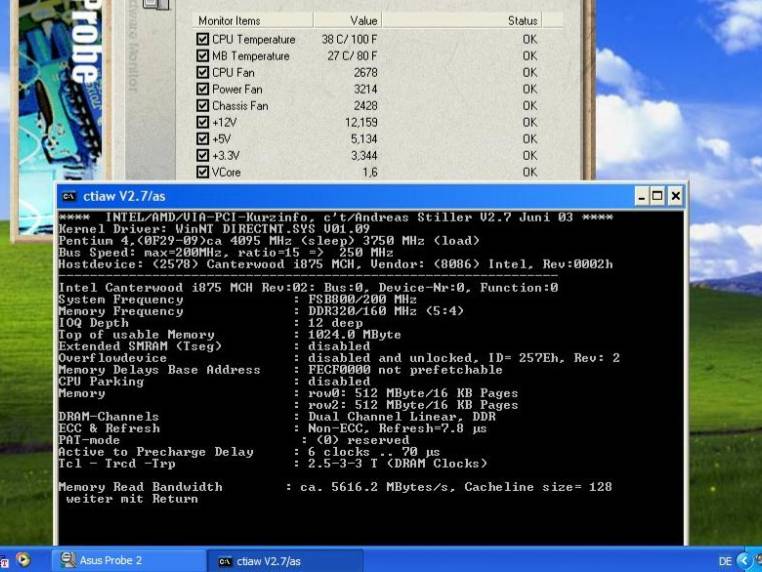Click the 'Non-ECC, Refresh=7.8 µs' value
The image size is (762, 572).
[398, 428]
